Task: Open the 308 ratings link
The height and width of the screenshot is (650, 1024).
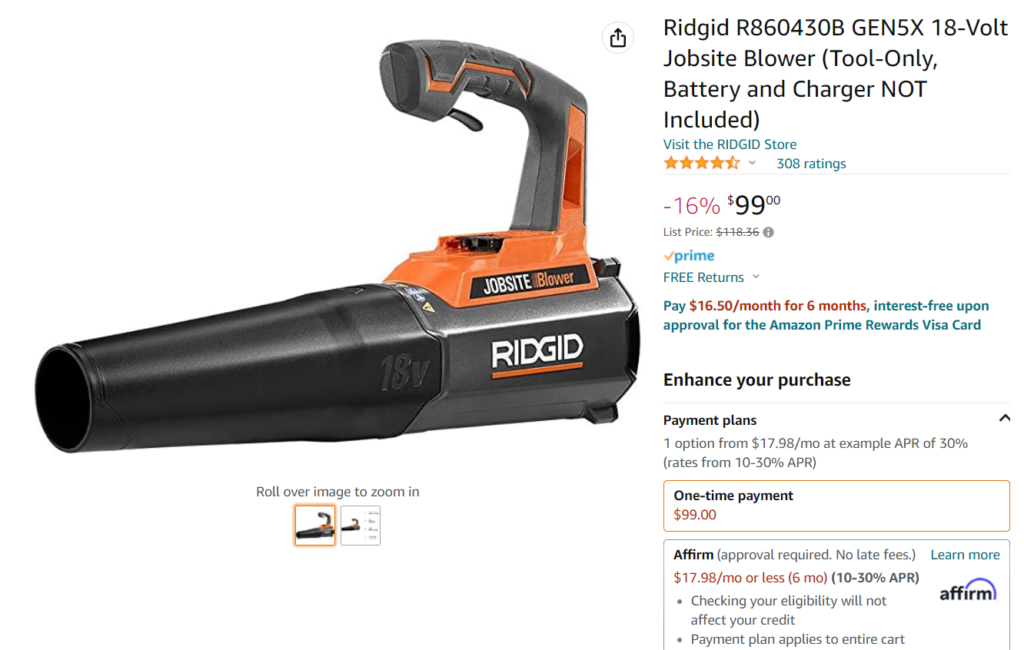Action: (811, 163)
